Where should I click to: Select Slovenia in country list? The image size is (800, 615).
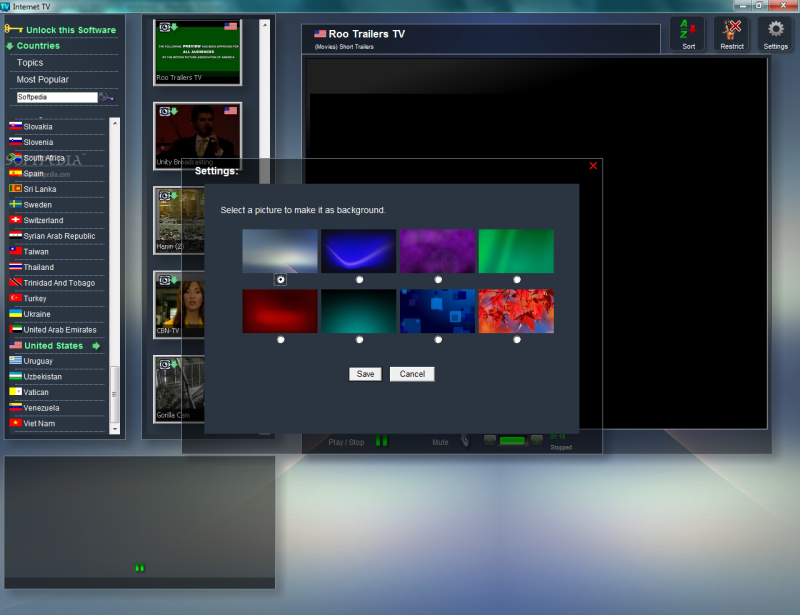pyautogui.click(x=38, y=142)
